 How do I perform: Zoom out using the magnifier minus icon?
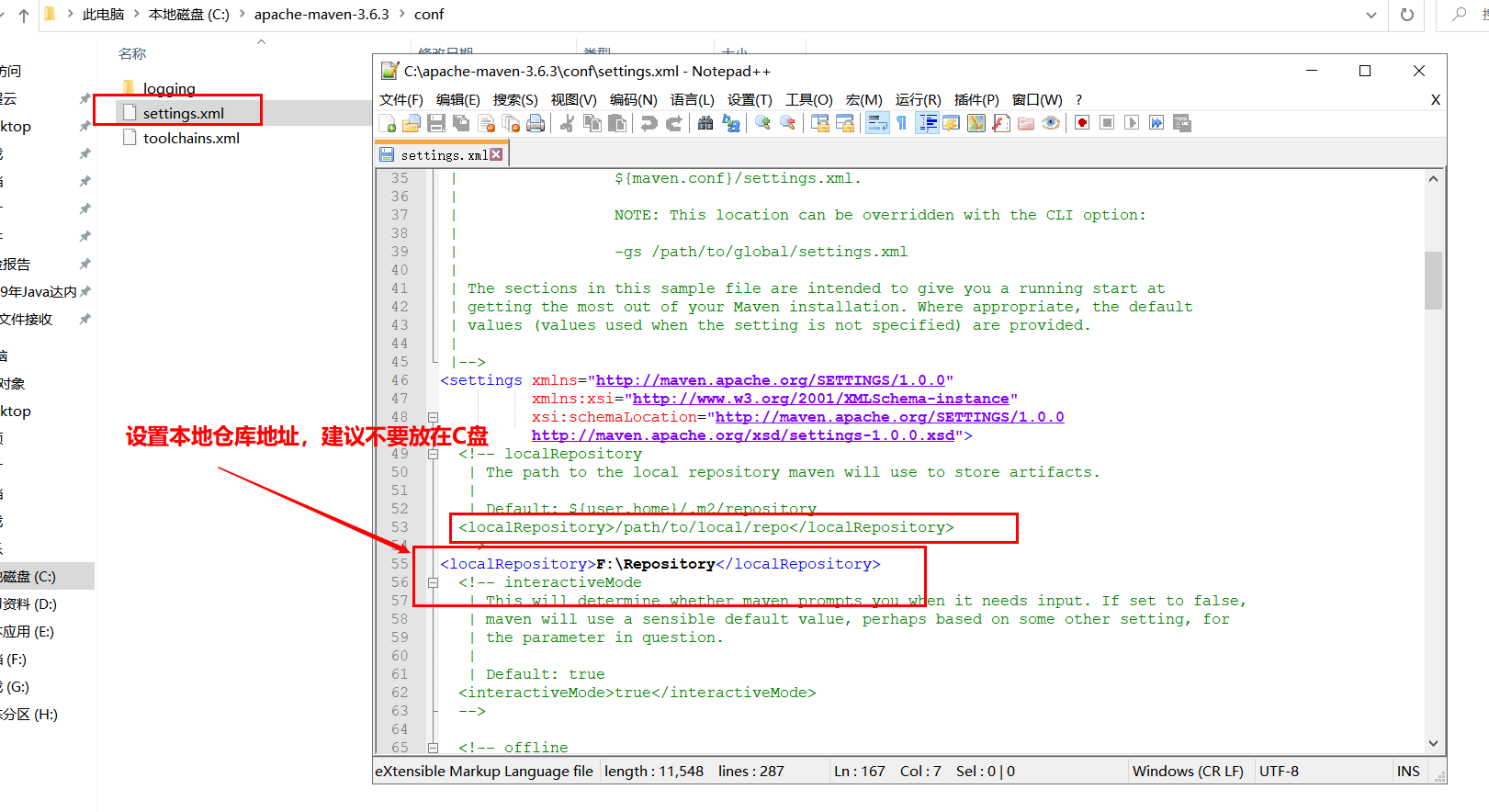[787, 123]
